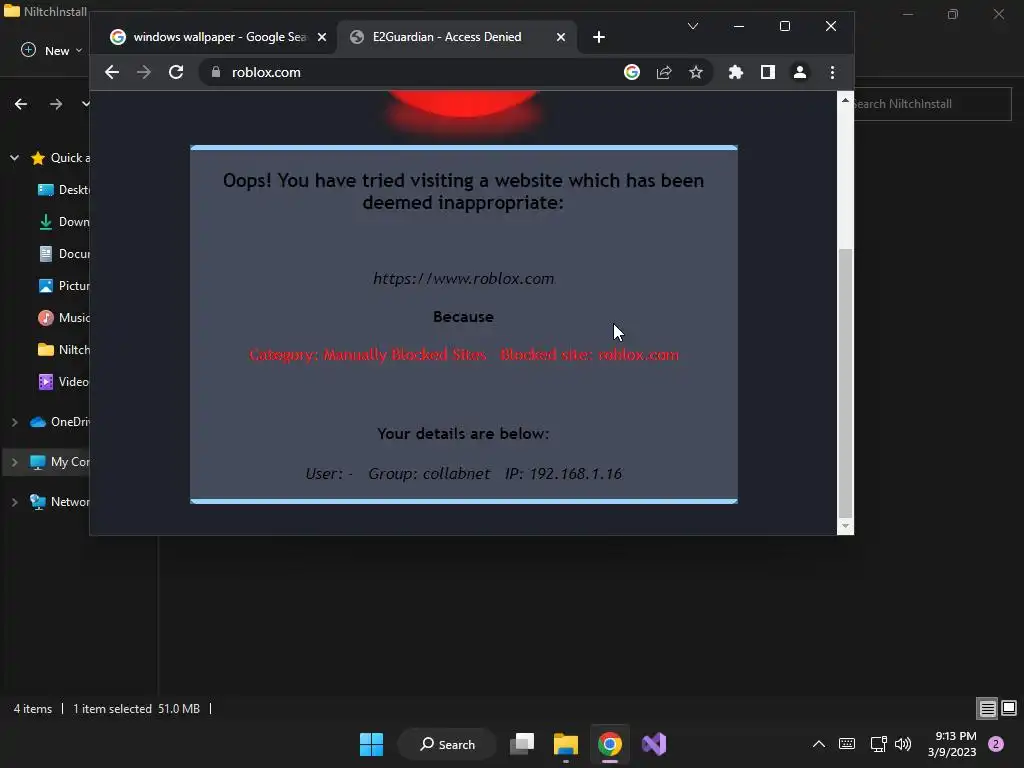Screen dimensions: 1024x768
Task: Click Chrome's forward navigation arrow
Action: [x=144, y=72]
